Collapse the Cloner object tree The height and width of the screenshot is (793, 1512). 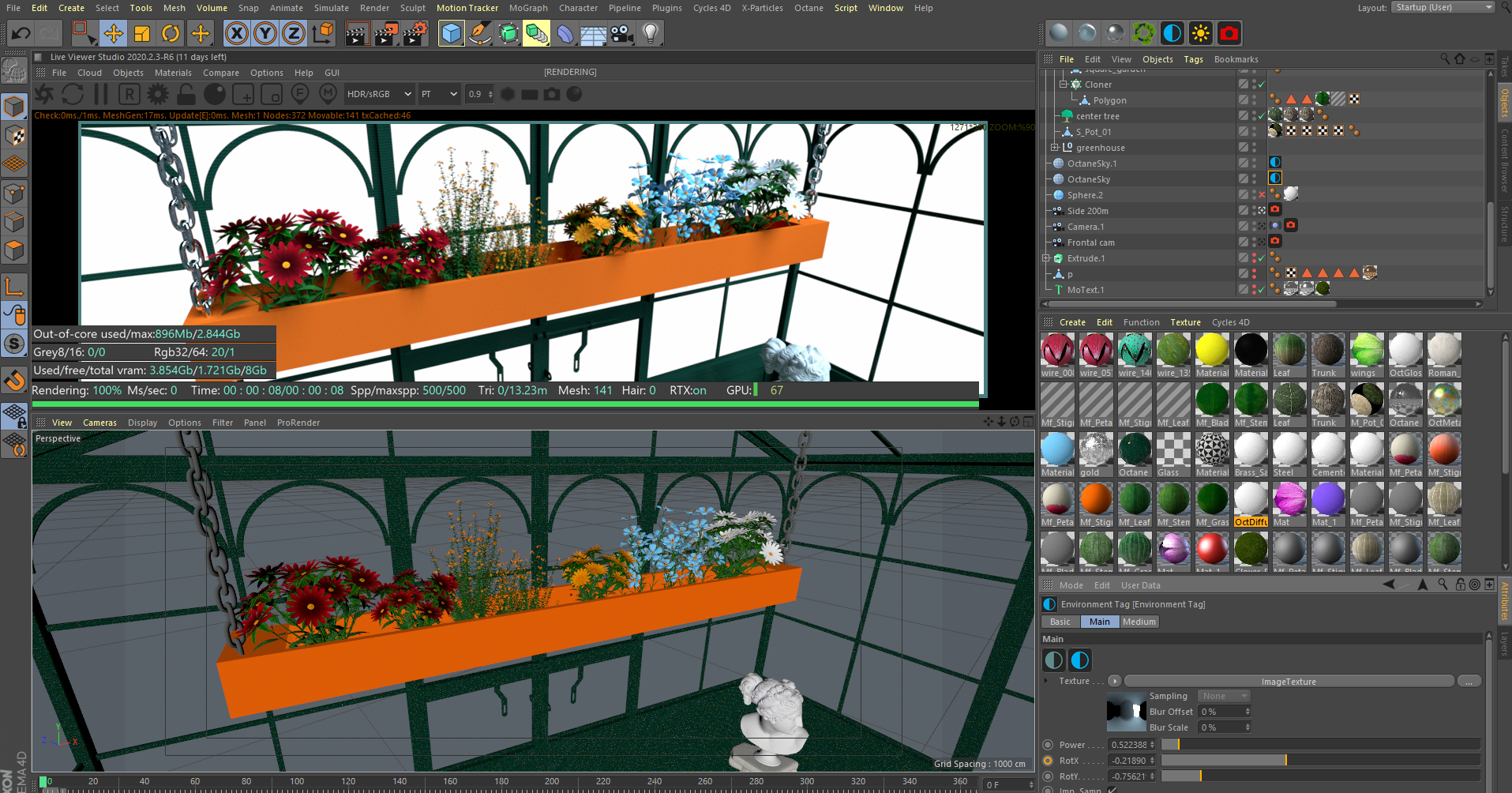(x=1063, y=84)
